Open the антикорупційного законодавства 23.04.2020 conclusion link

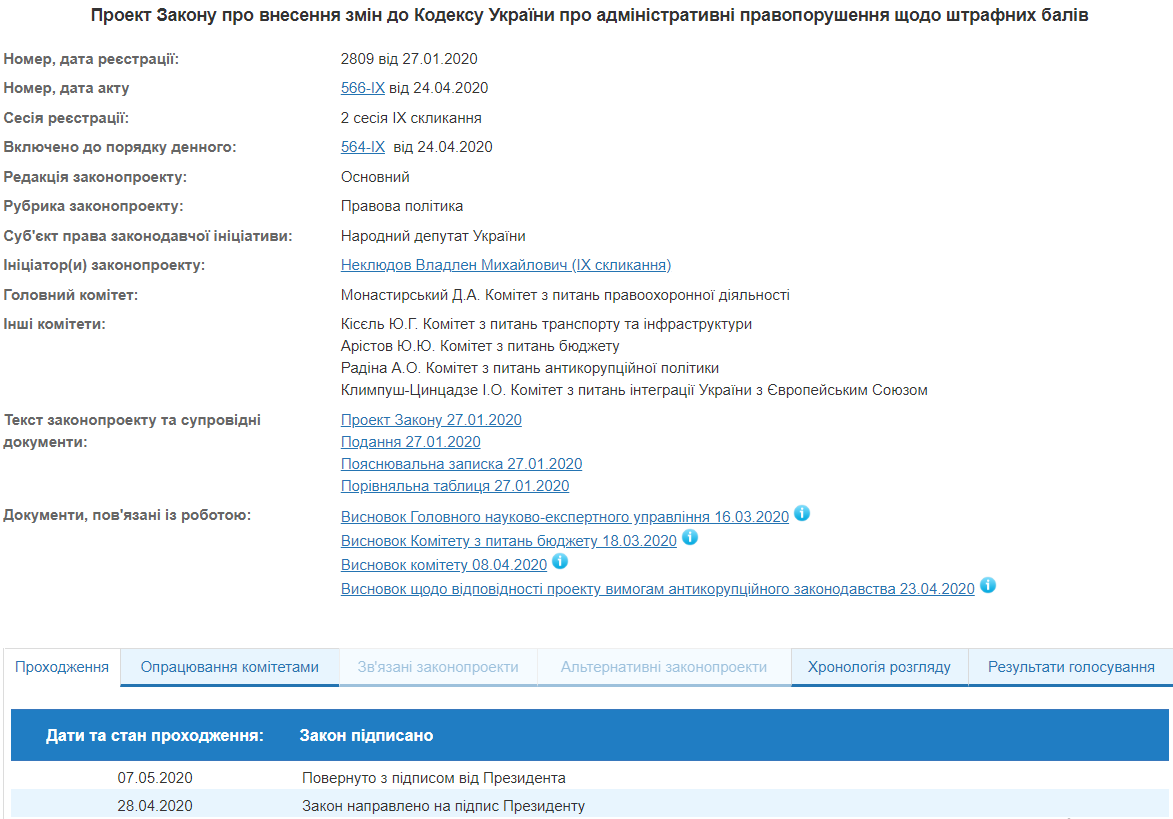tap(657, 589)
